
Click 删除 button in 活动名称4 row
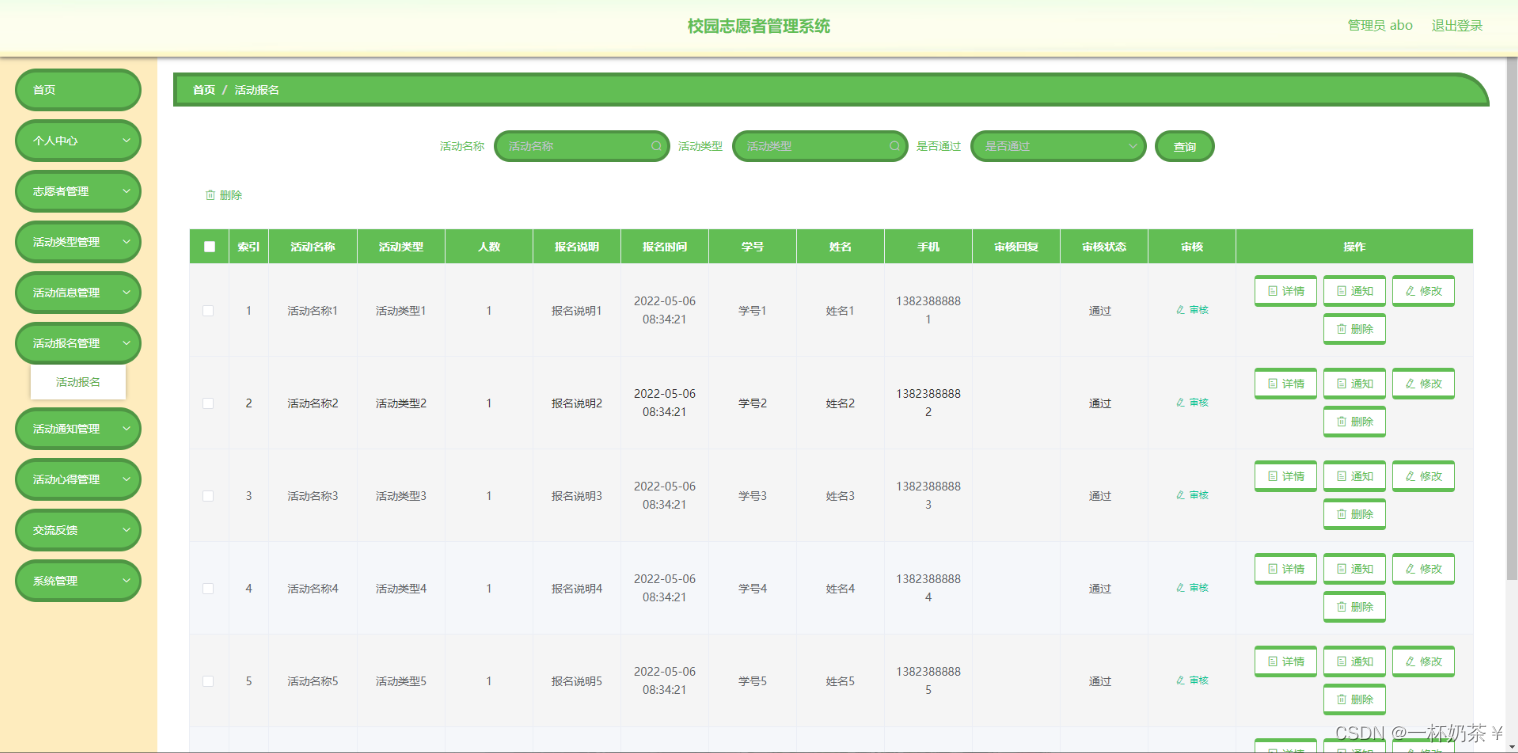point(1355,607)
